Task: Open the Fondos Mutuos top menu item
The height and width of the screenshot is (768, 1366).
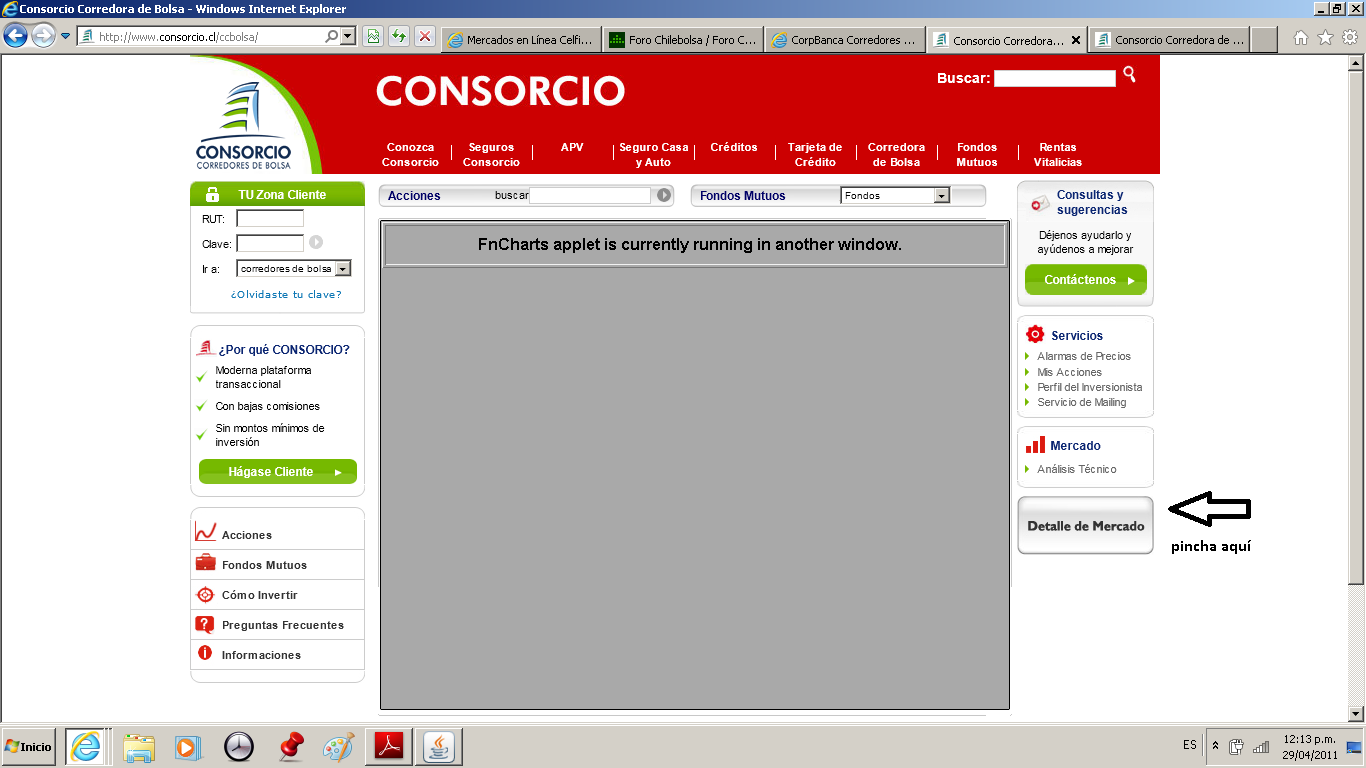Action: [977, 155]
